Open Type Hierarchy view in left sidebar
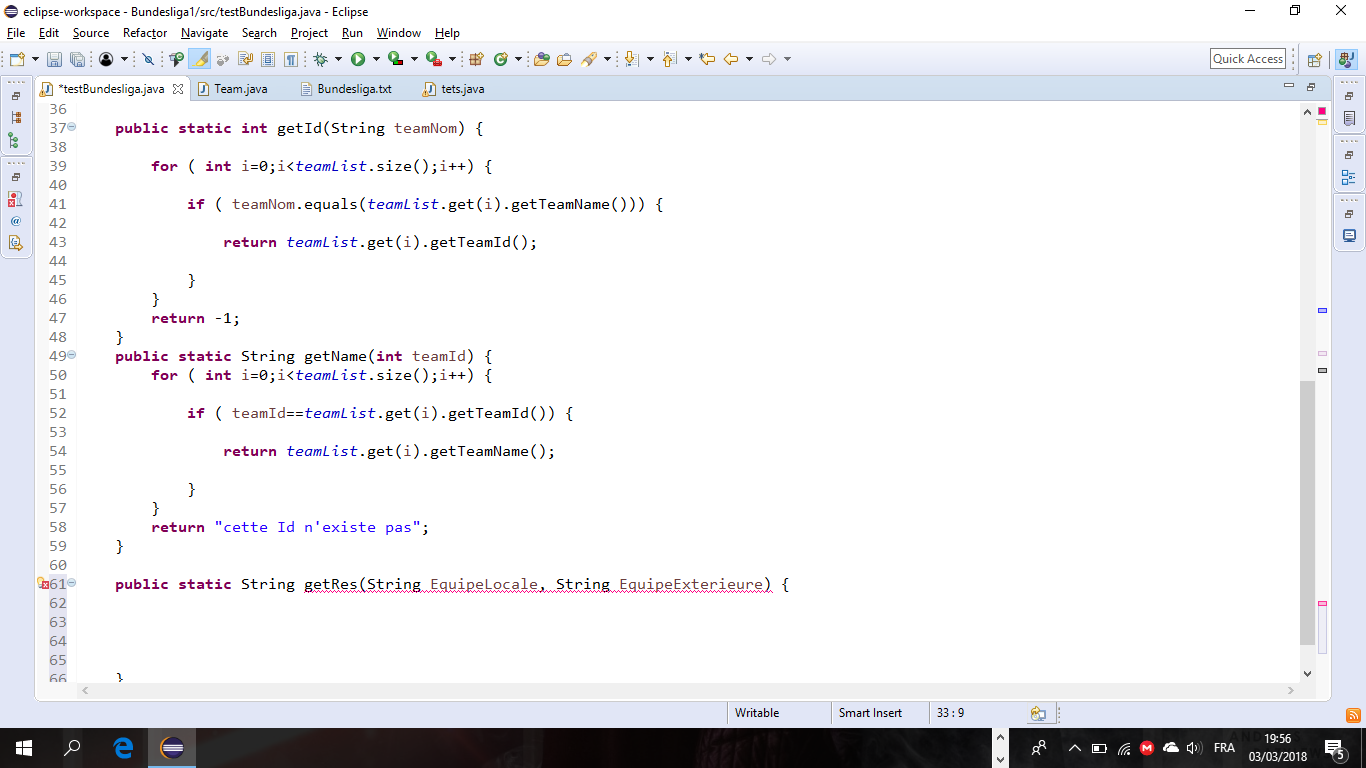1366x768 pixels. click(x=15, y=140)
